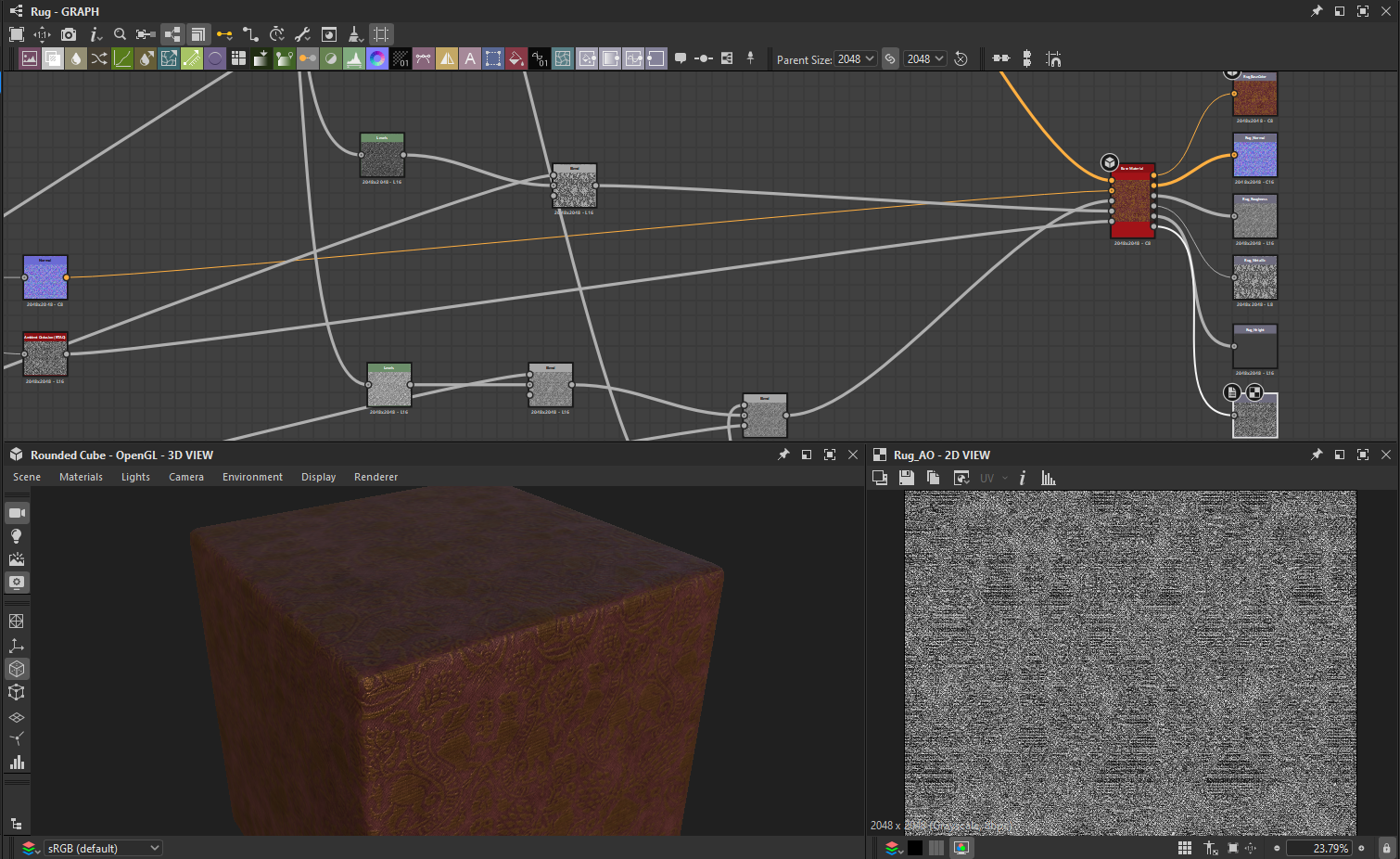
Task: Open the Parent Size width dropdown
Action: click(856, 58)
